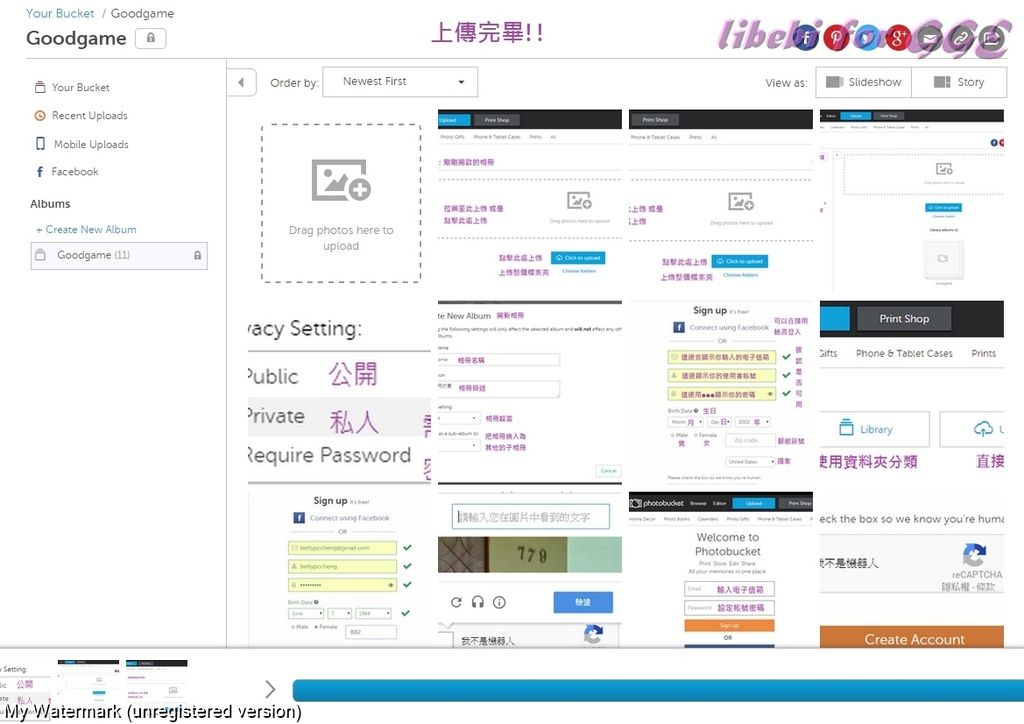This screenshot has width=1024, height=724.
Task: Switch to Slideshow view
Action: pyautogui.click(x=862, y=82)
